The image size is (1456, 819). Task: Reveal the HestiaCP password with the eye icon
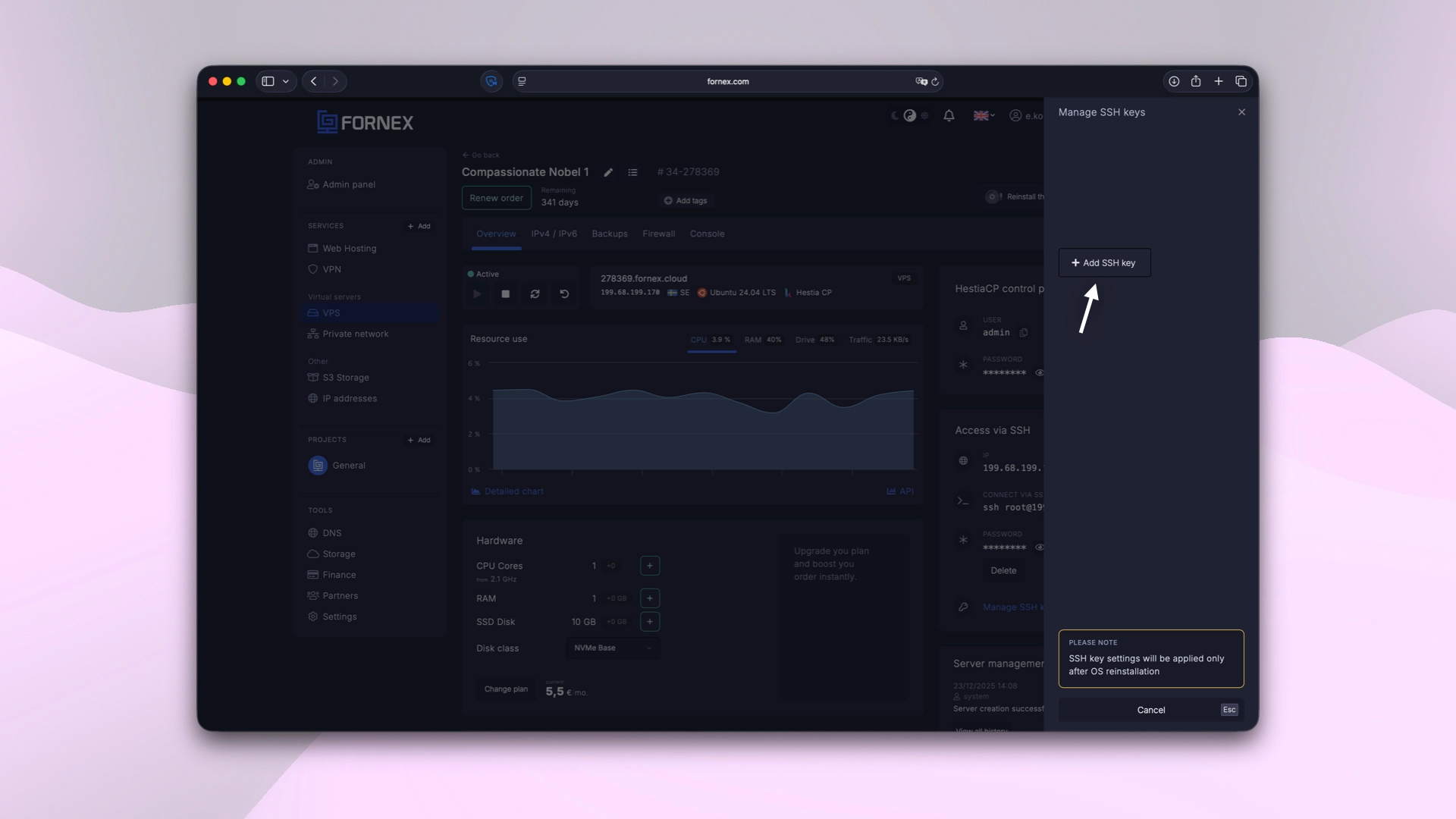pyautogui.click(x=1040, y=373)
